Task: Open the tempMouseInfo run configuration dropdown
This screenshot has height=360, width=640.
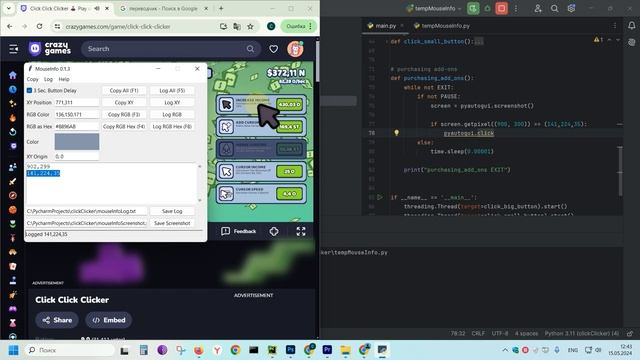Action: pyautogui.click(x=433, y=8)
